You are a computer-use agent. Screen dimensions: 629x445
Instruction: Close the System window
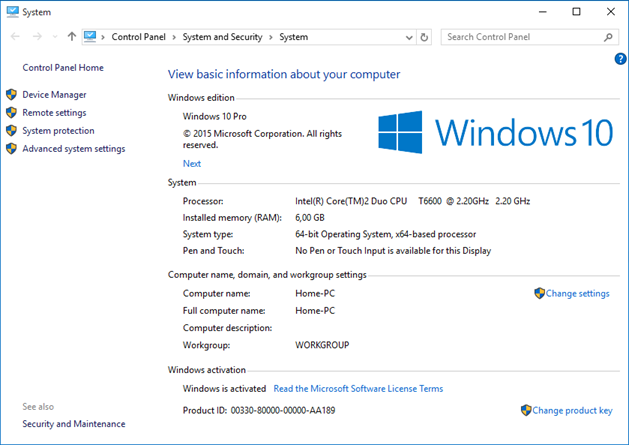[611, 12]
